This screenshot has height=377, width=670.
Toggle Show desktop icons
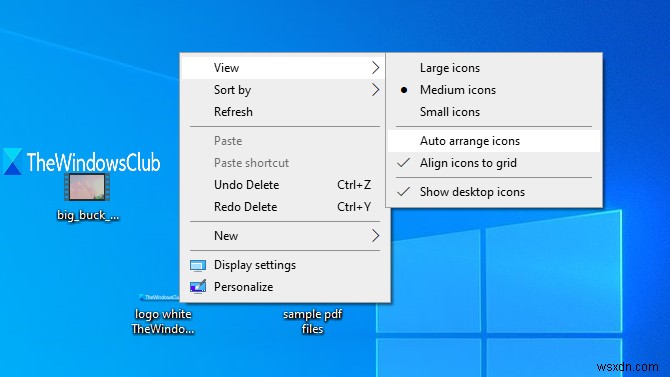coord(494,192)
